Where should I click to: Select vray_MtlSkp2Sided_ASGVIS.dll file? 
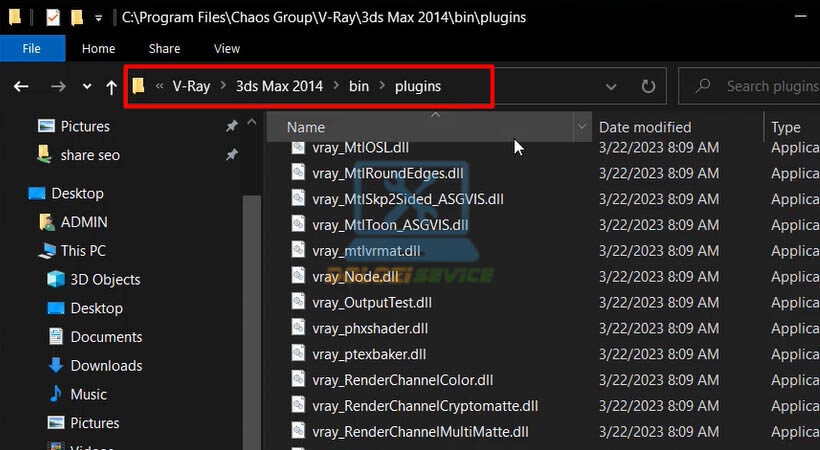[x=408, y=199]
